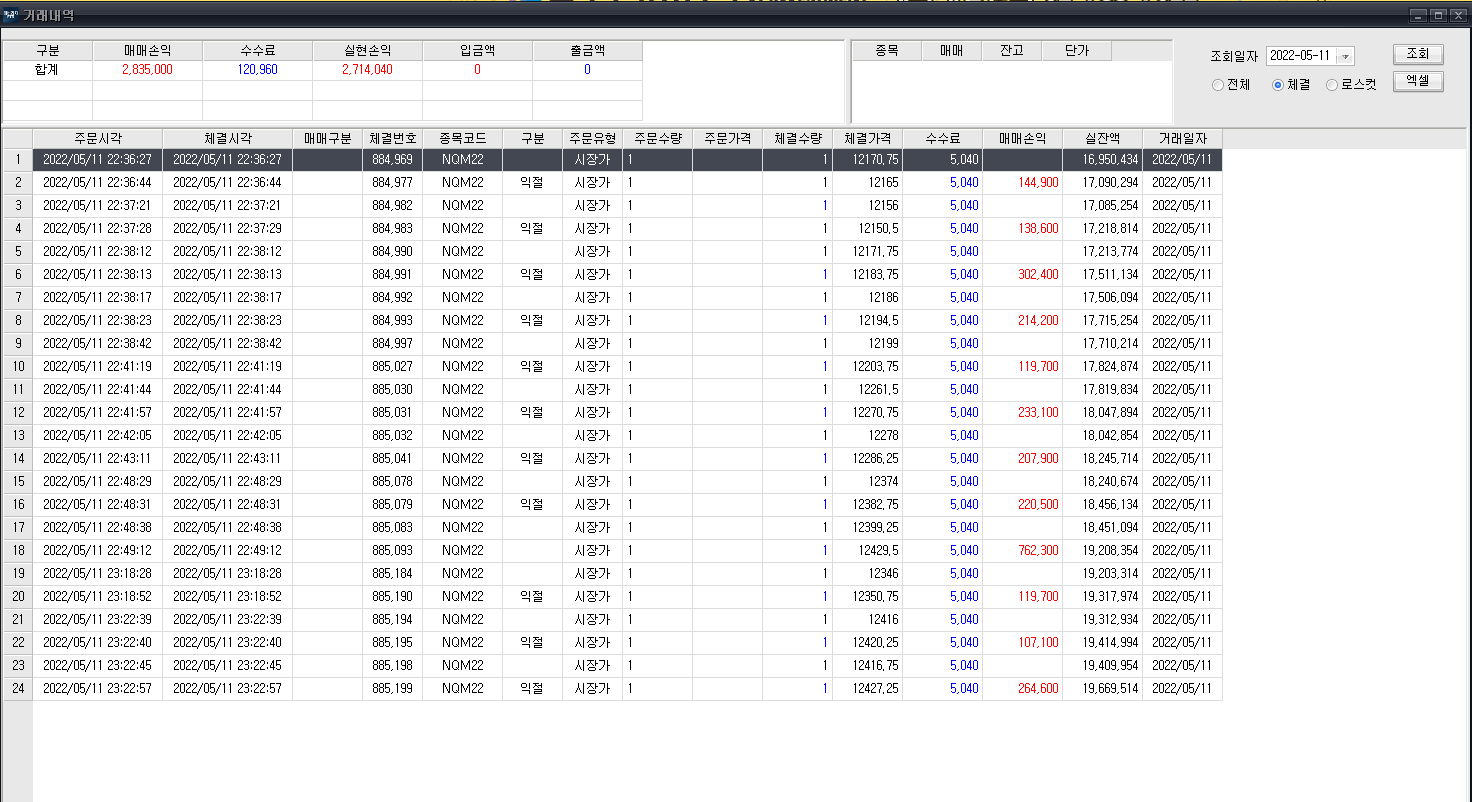The height and width of the screenshot is (802, 1472).
Task: Select the 로스컷 radio option
Action: [x=1351, y=85]
